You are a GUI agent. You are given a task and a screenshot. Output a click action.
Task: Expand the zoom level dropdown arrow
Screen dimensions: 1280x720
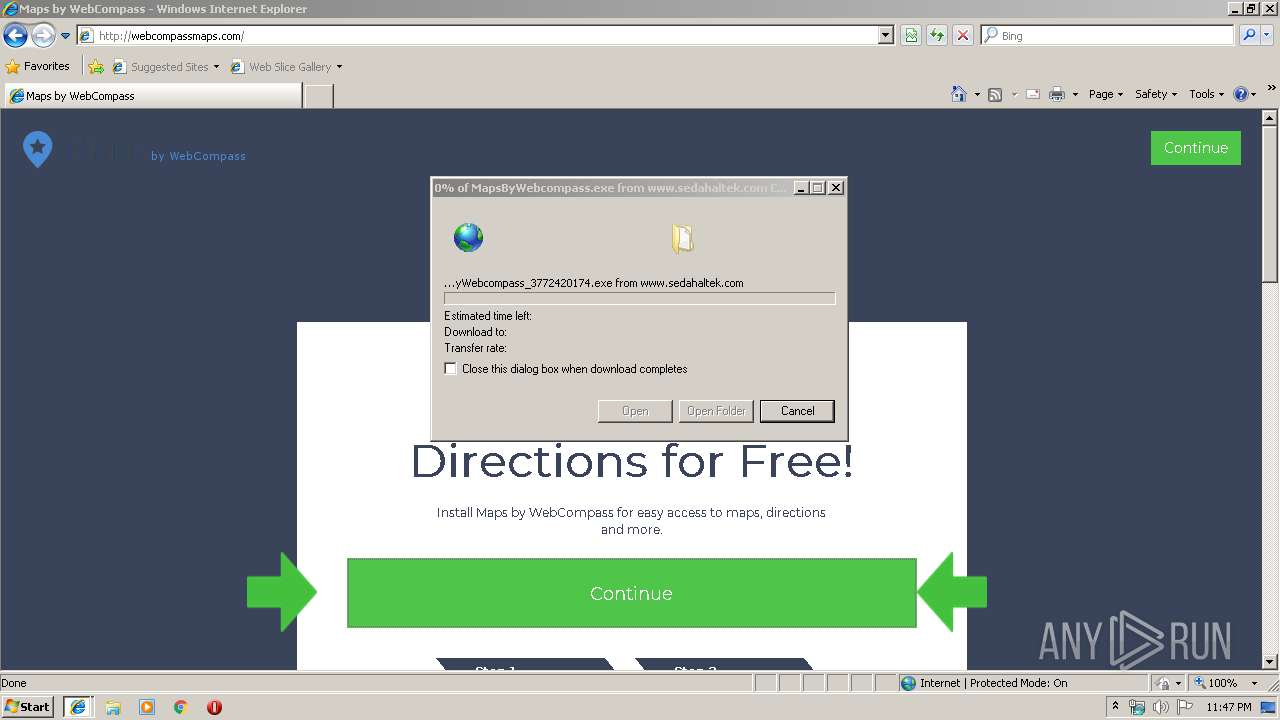1254,683
